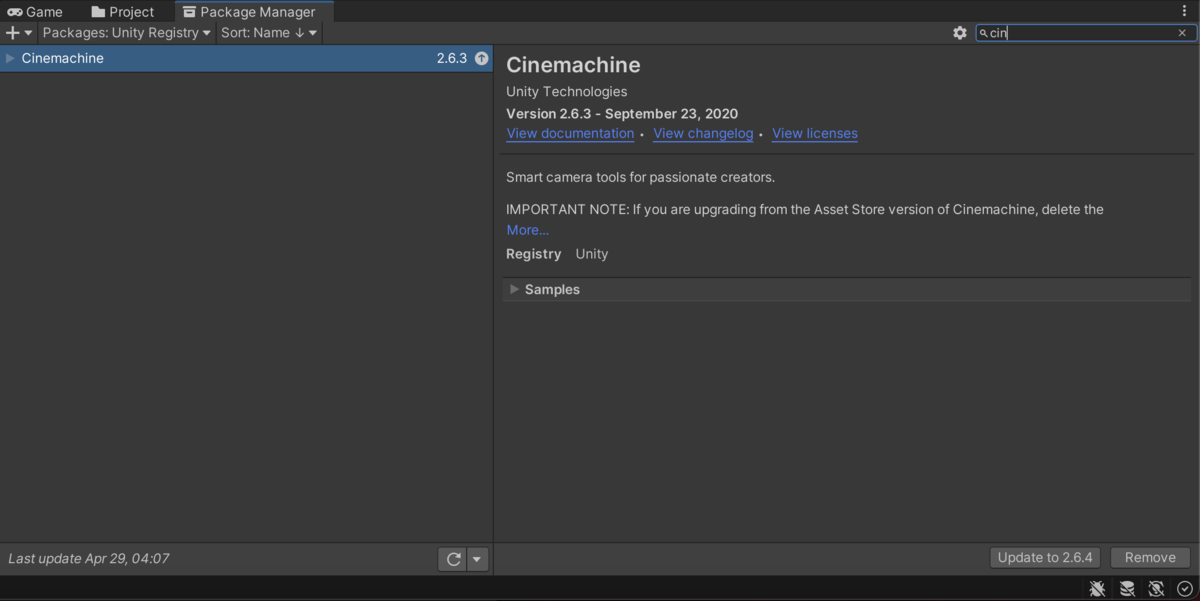Click the Unity Technologies author text

567,91
